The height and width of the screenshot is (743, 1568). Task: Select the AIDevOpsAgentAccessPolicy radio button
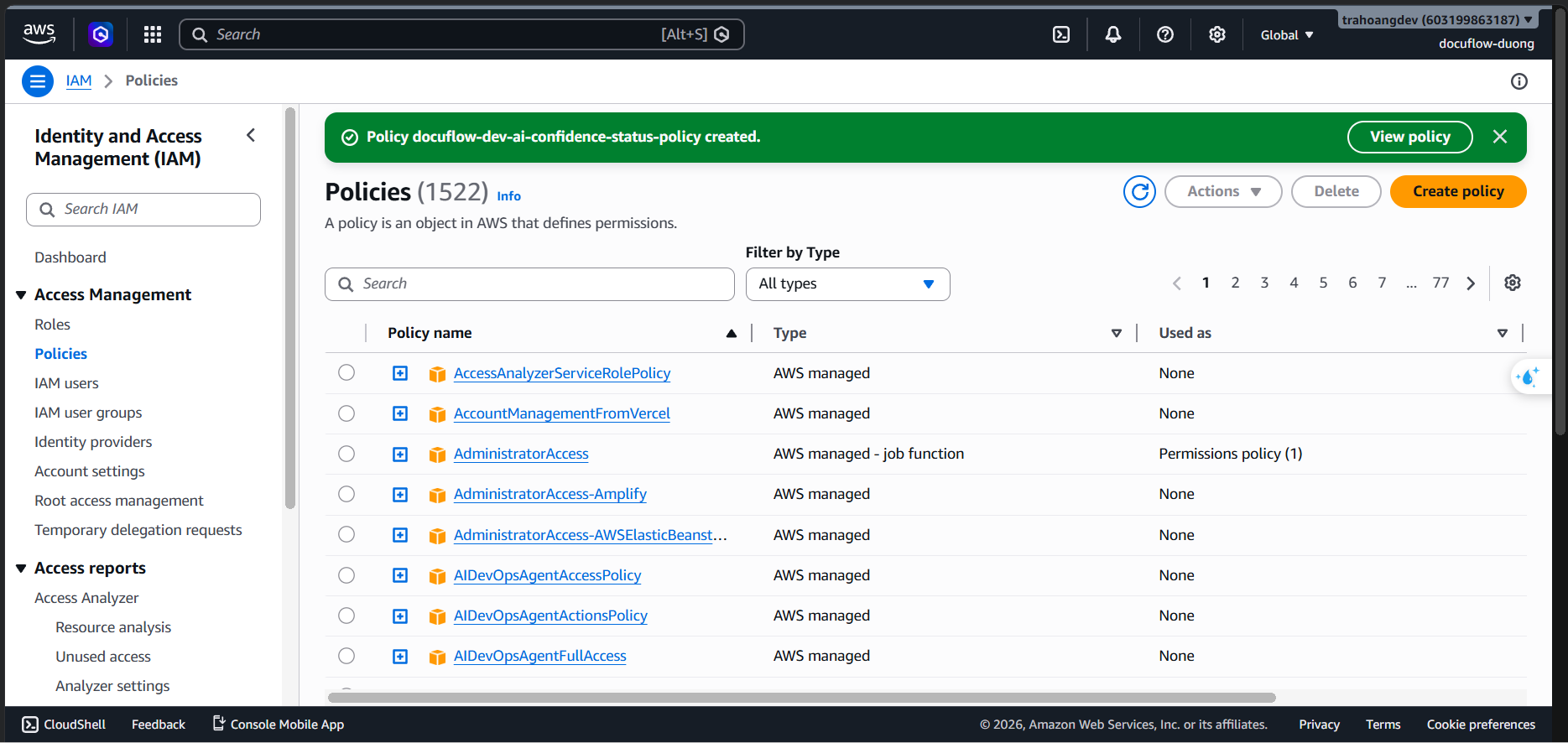coord(346,575)
